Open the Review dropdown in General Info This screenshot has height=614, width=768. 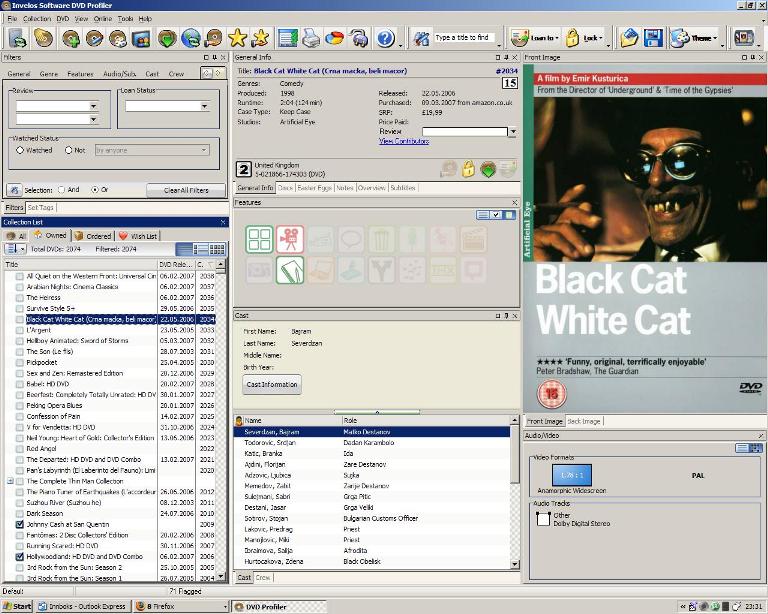pyautogui.click(x=513, y=132)
